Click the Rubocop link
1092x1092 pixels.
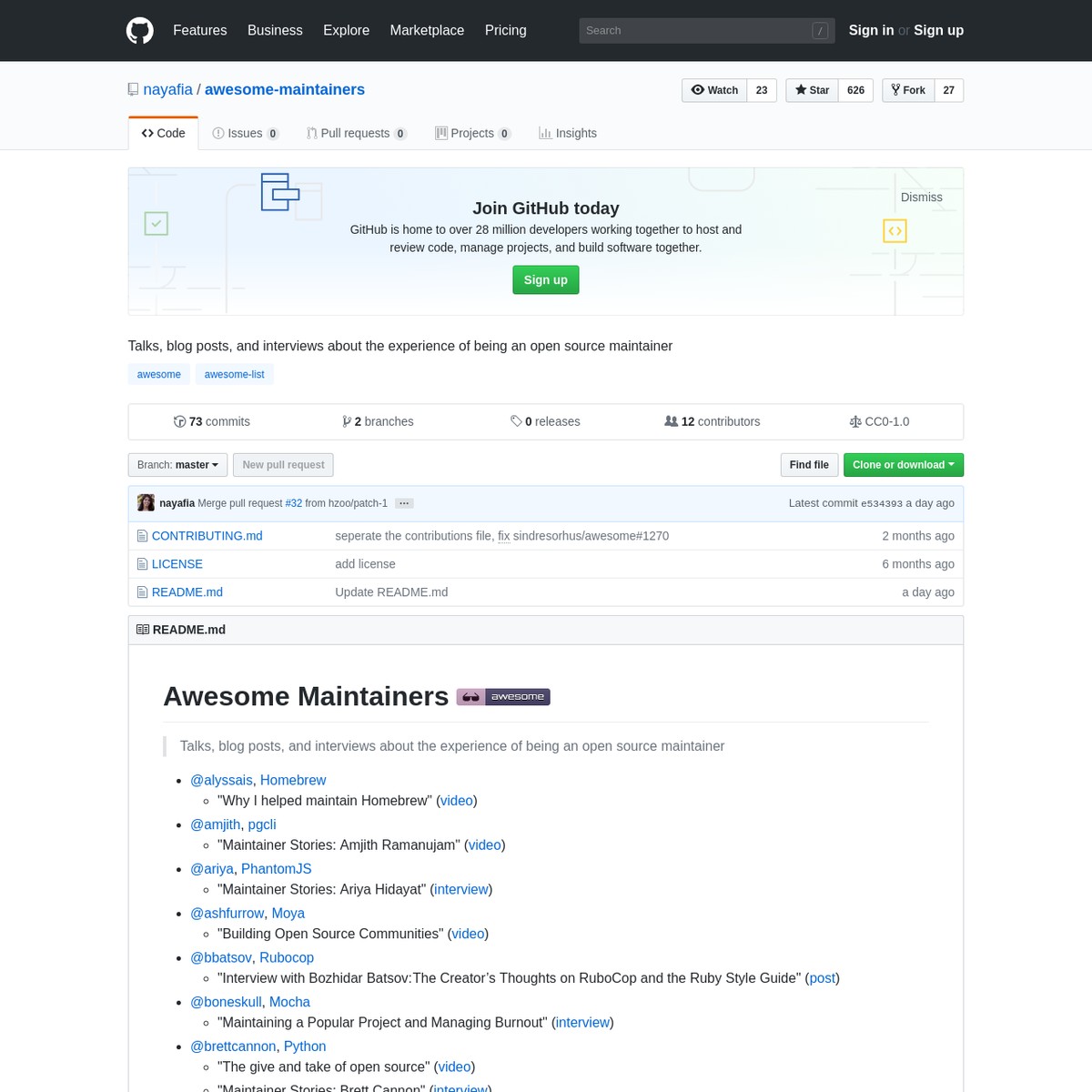point(287,958)
